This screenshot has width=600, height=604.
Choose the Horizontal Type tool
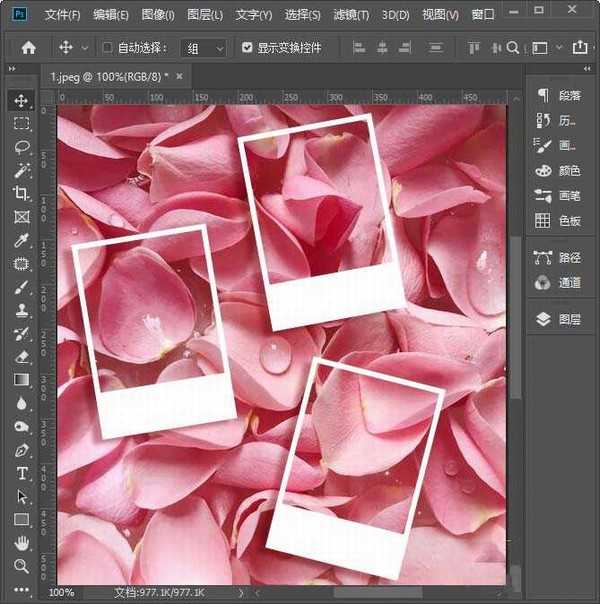21,473
